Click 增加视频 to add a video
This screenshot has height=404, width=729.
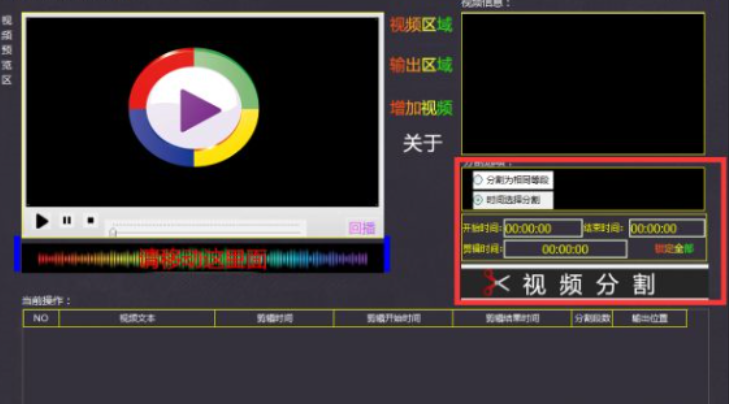point(421,107)
